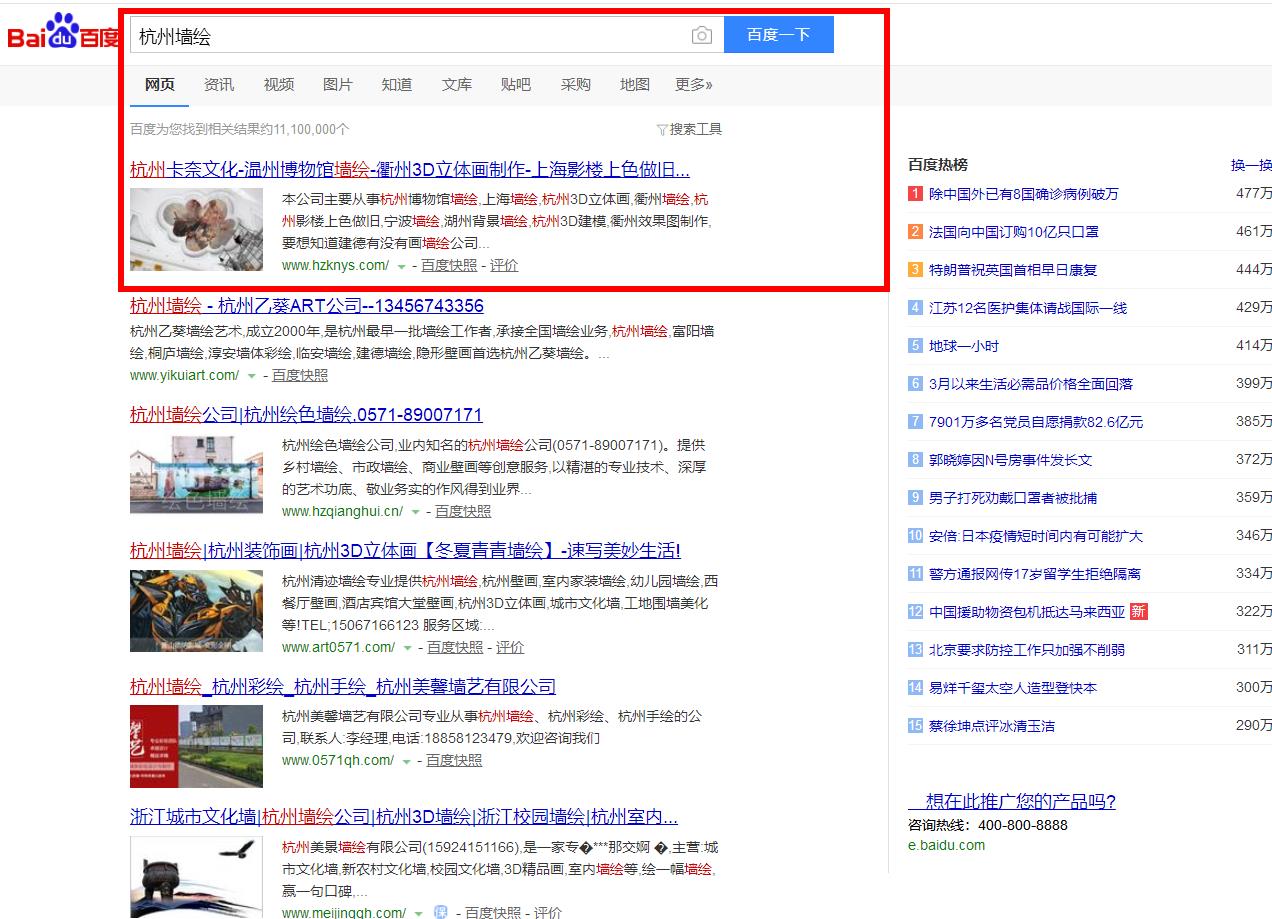Expand dropdown arrow next to www.hzknys.com
Image resolution: width=1272 pixels, height=919 pixels.
[402, 267]
